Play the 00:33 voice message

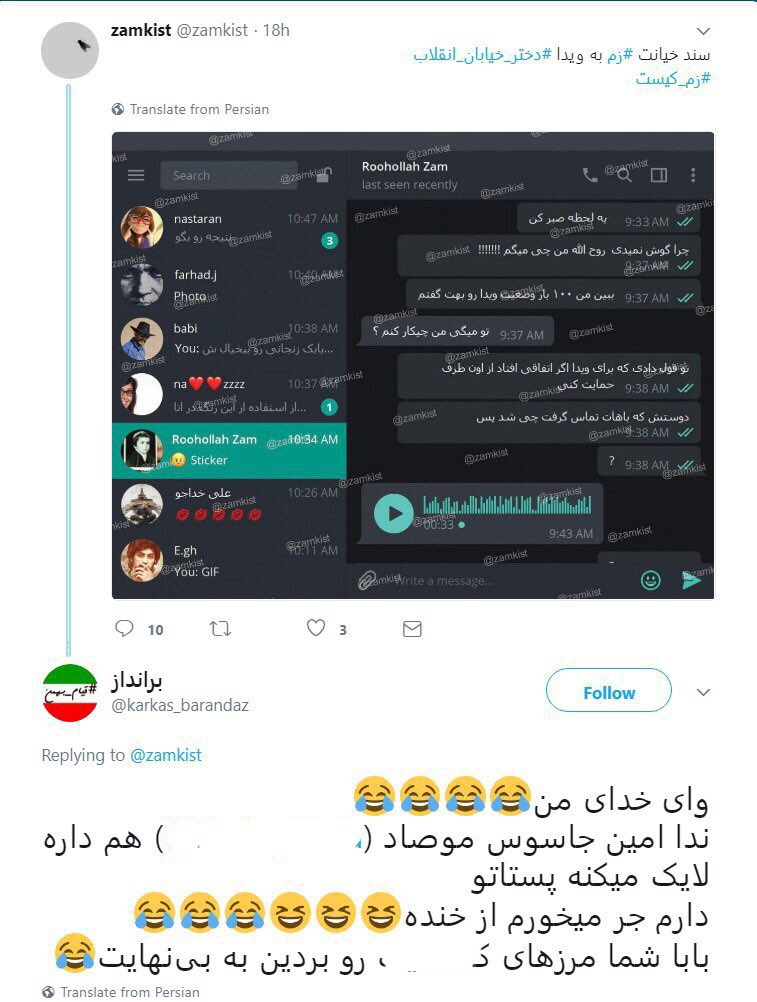coord(393,513)
